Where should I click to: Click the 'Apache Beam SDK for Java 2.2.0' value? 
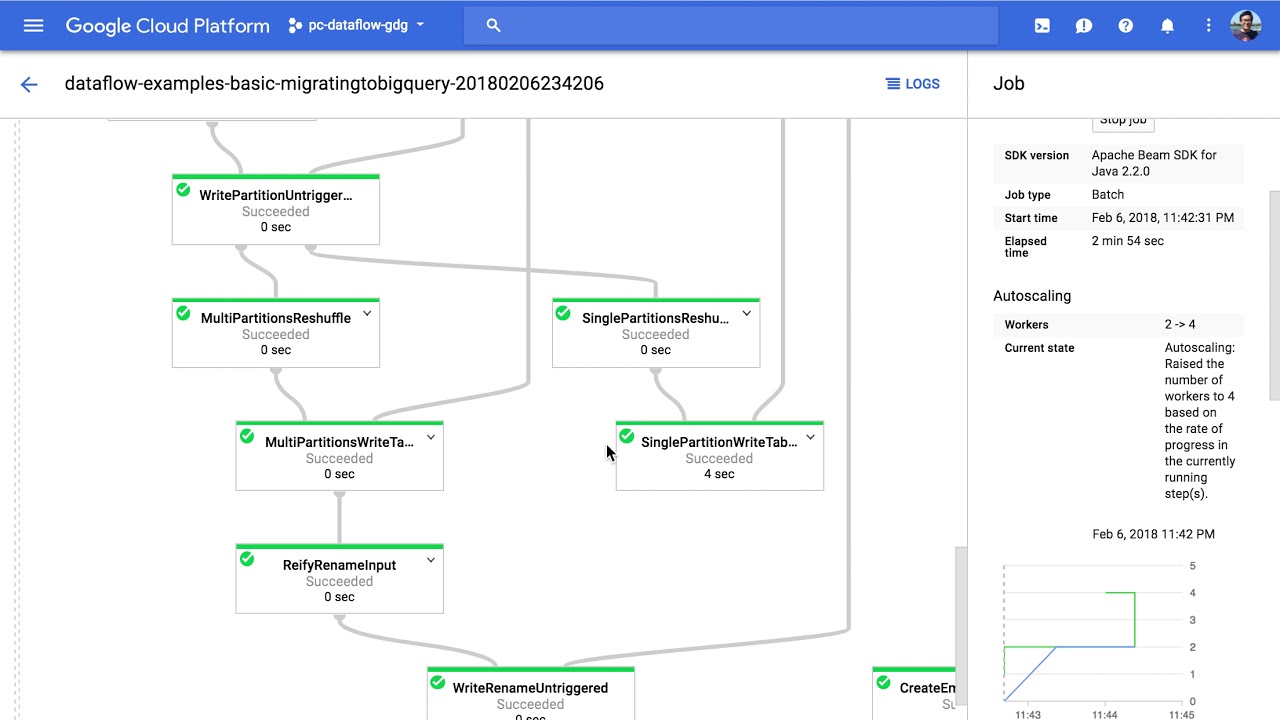(x=1154, y=163)
